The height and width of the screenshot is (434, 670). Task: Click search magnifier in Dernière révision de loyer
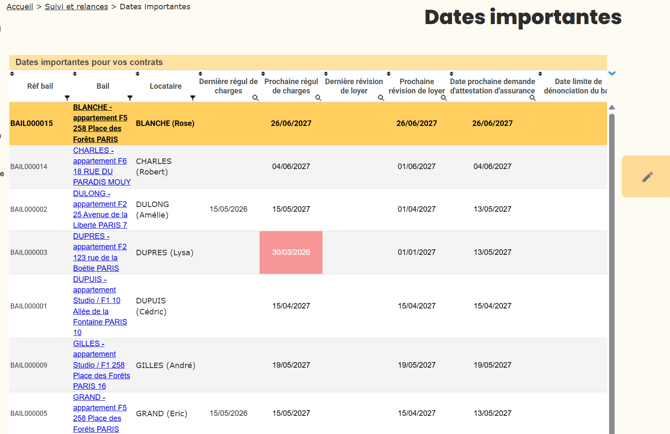381,98
